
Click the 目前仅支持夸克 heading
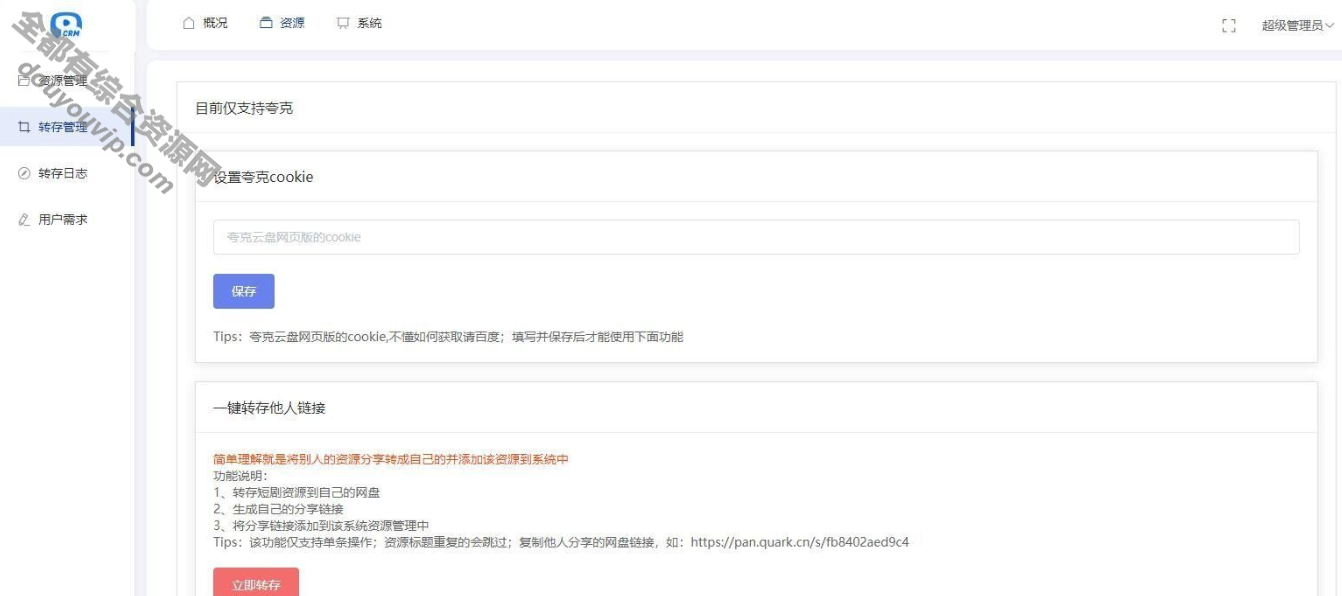[x=244, y=108]
